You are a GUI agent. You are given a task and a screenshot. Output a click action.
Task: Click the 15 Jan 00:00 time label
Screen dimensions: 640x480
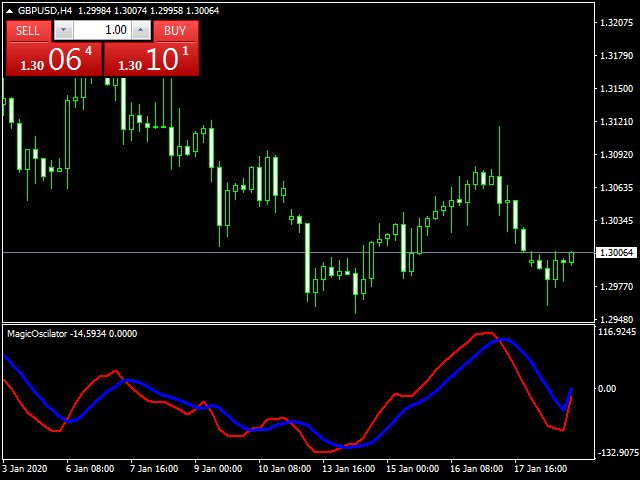(x=413, y=469)
